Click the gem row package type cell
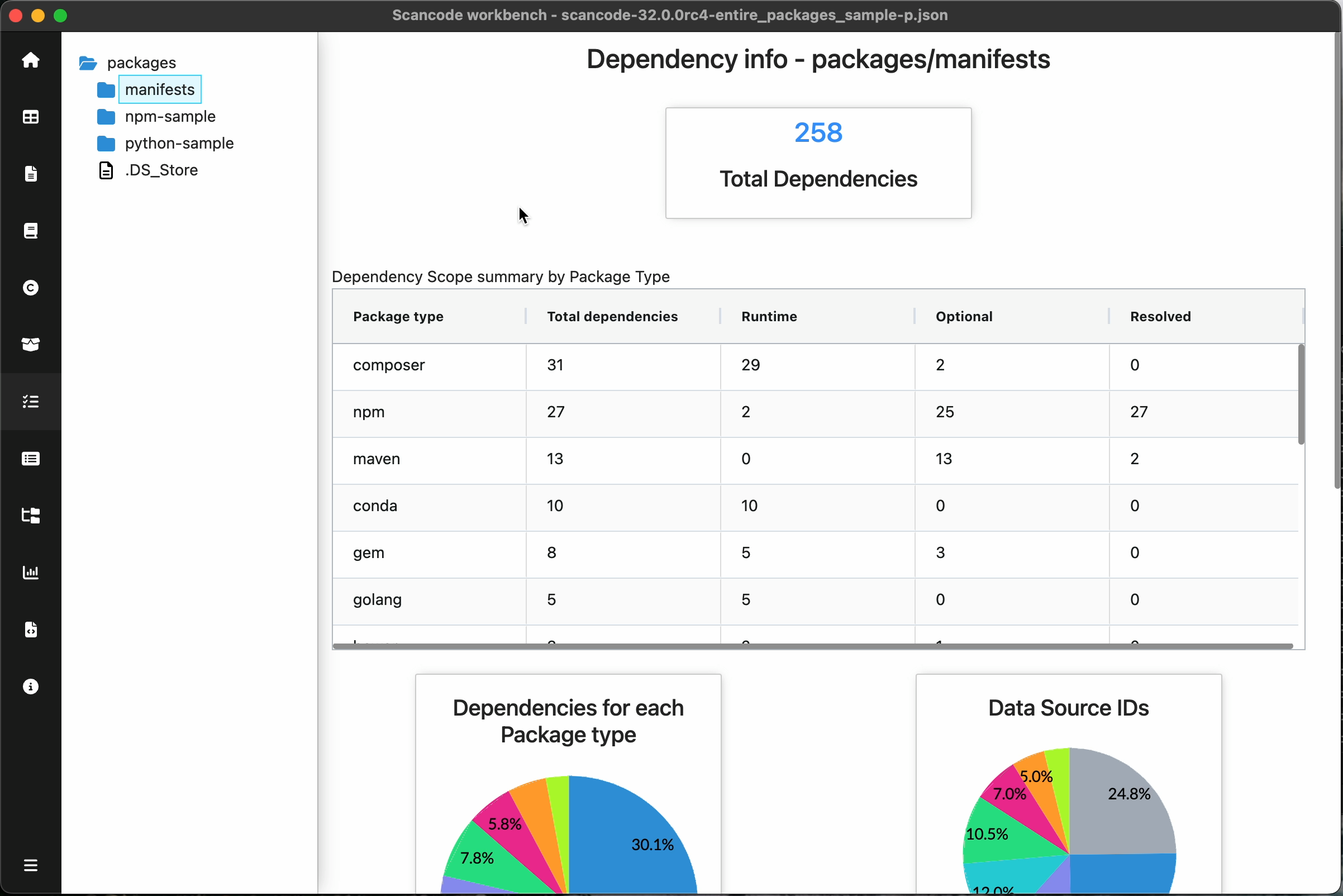Image resolution: width=1343 pixels, height=896 pixels. pyautogui.click(x=429, y=552)
